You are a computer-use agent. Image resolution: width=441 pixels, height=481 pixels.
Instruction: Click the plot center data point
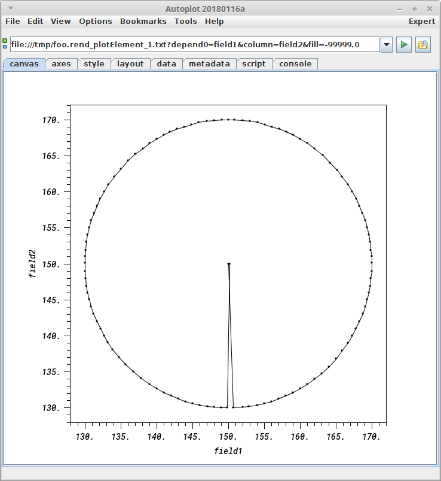[229, 264]
